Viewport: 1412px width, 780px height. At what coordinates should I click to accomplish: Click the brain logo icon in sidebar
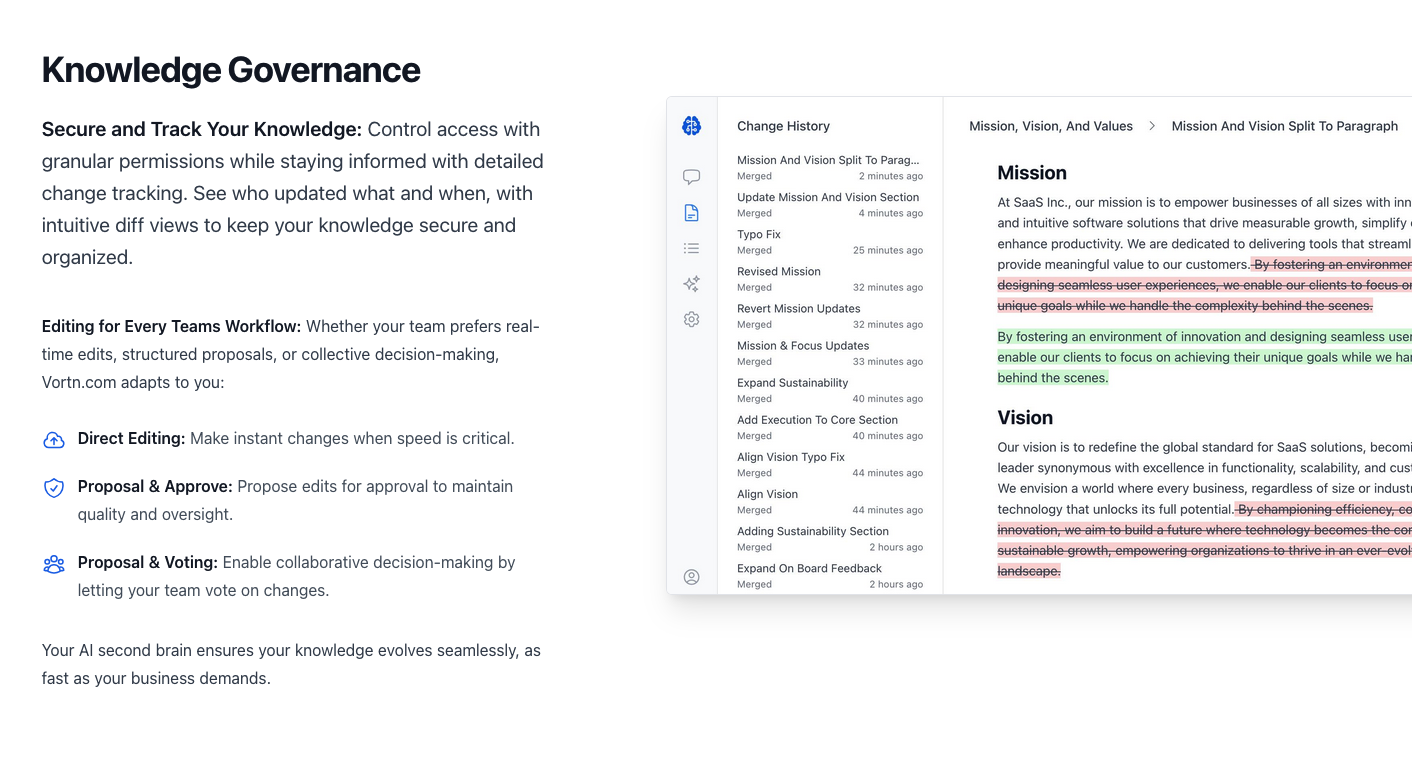click(x=691, y=126)
